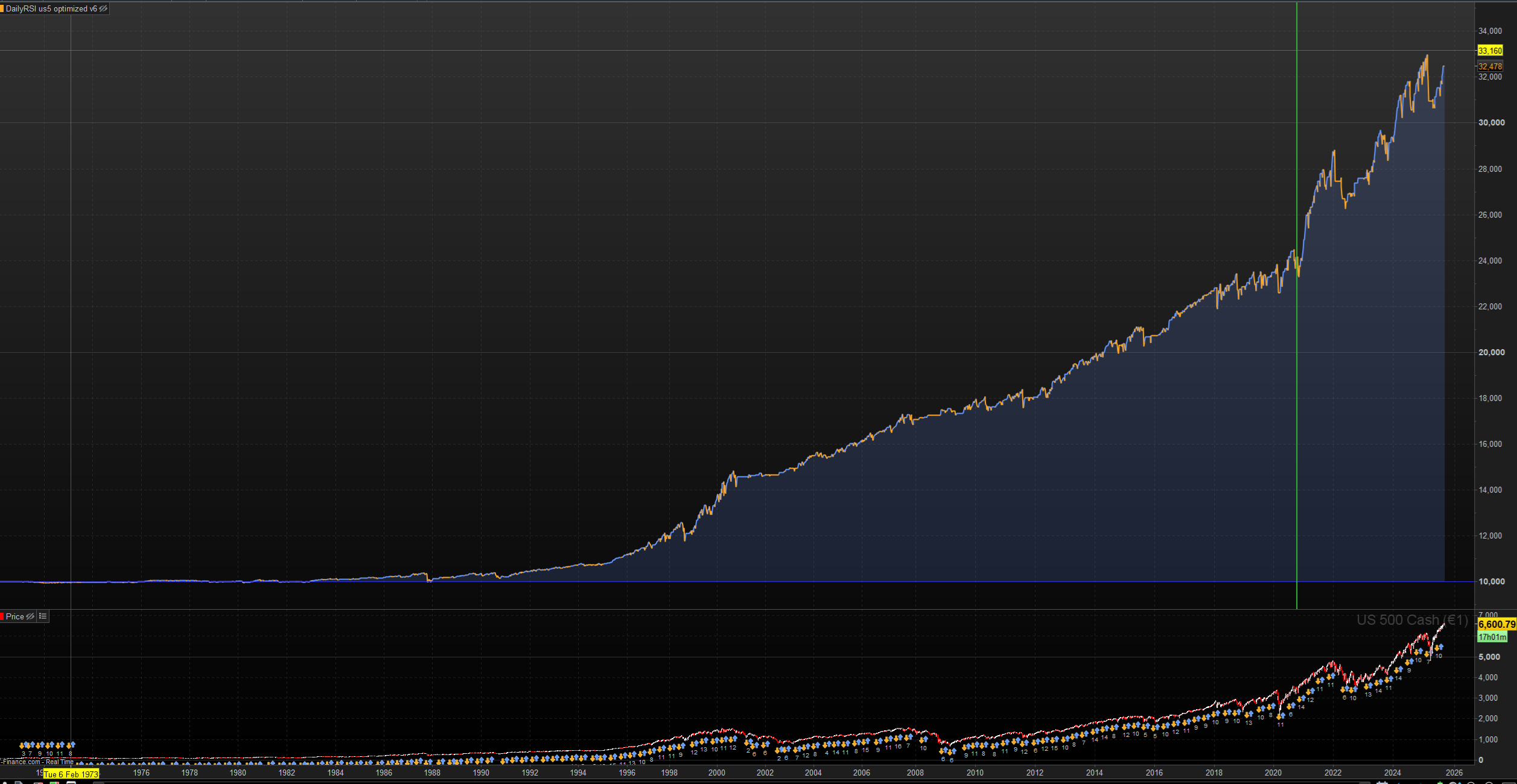The height and width of the screenshot is (784, 1517).
Task: Click the orange 32,478 value tag
Action: point(1490,66)
